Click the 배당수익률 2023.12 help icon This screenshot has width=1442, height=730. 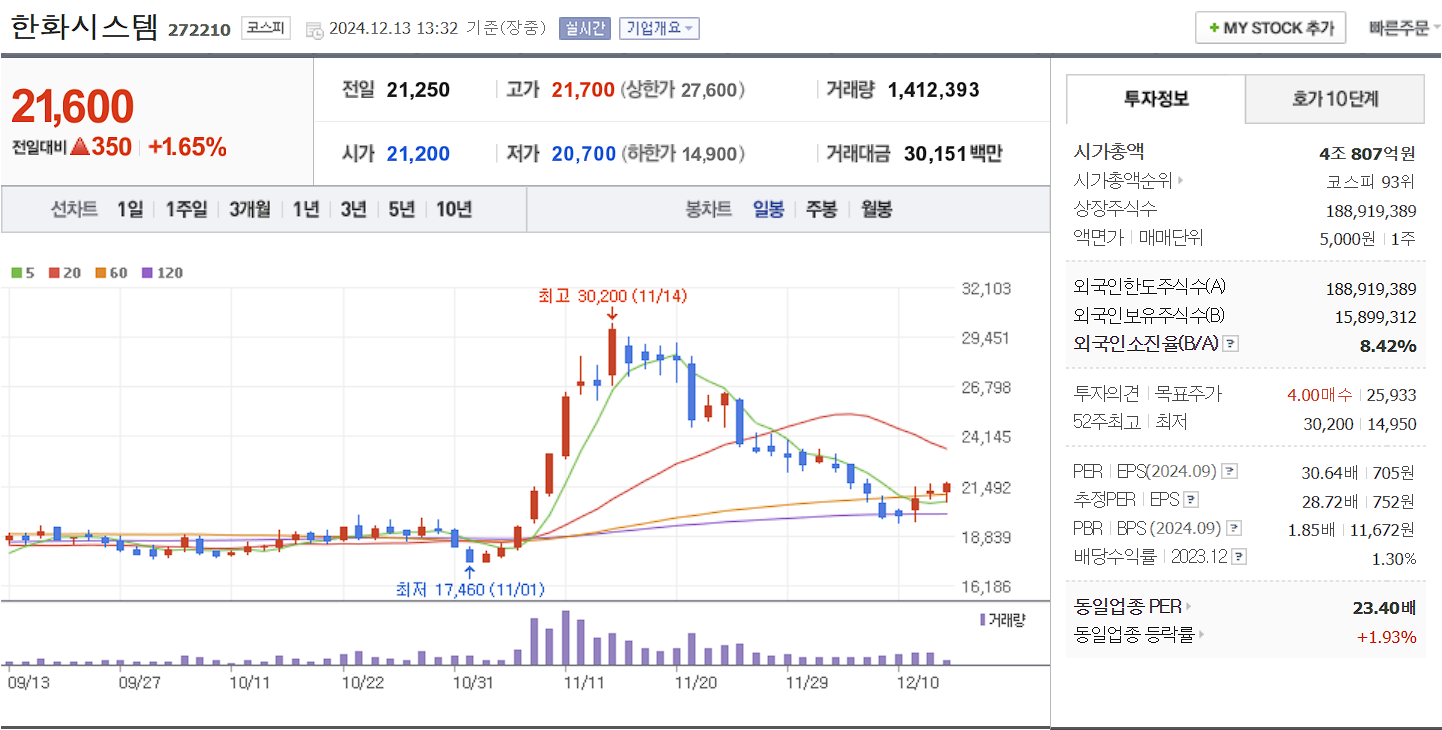pyautogui.click(x=1240, y=556)
